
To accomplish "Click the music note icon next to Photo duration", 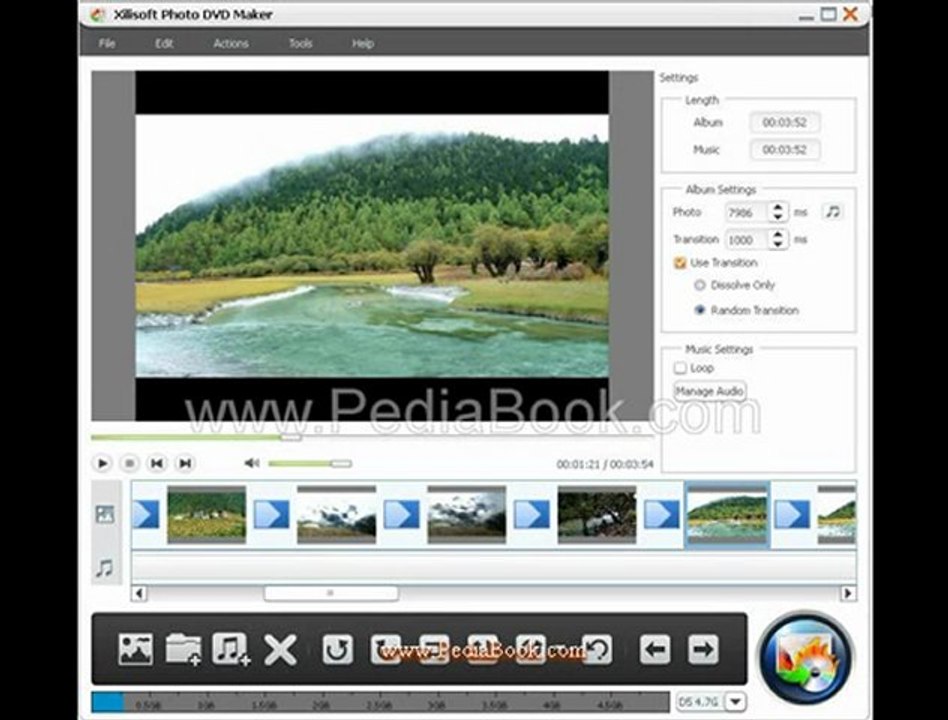I will coord(833,212).
